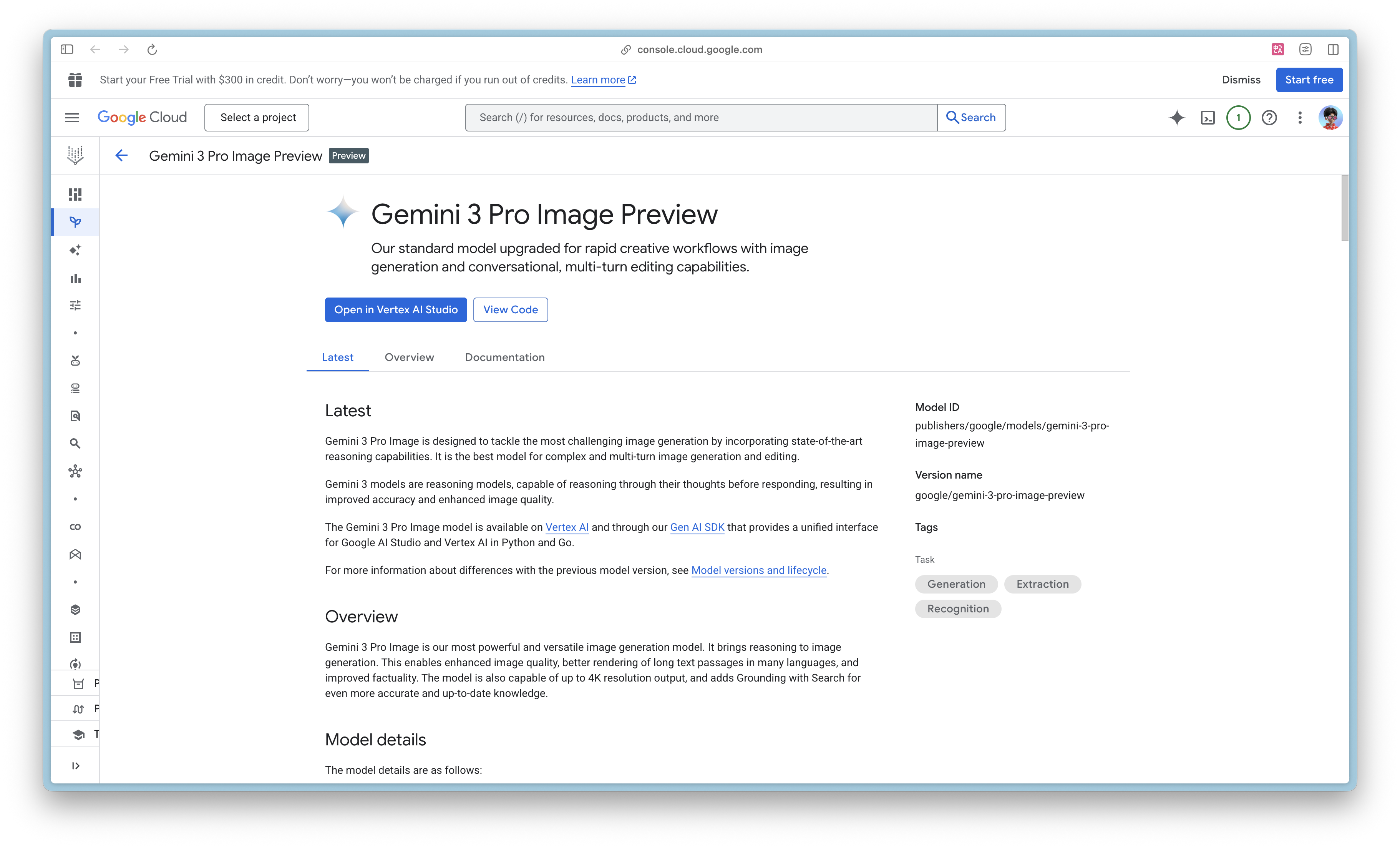
Task: Activate Cloud Shell terminal icon
Action: pyautogui.click(x=1208, y=118)
